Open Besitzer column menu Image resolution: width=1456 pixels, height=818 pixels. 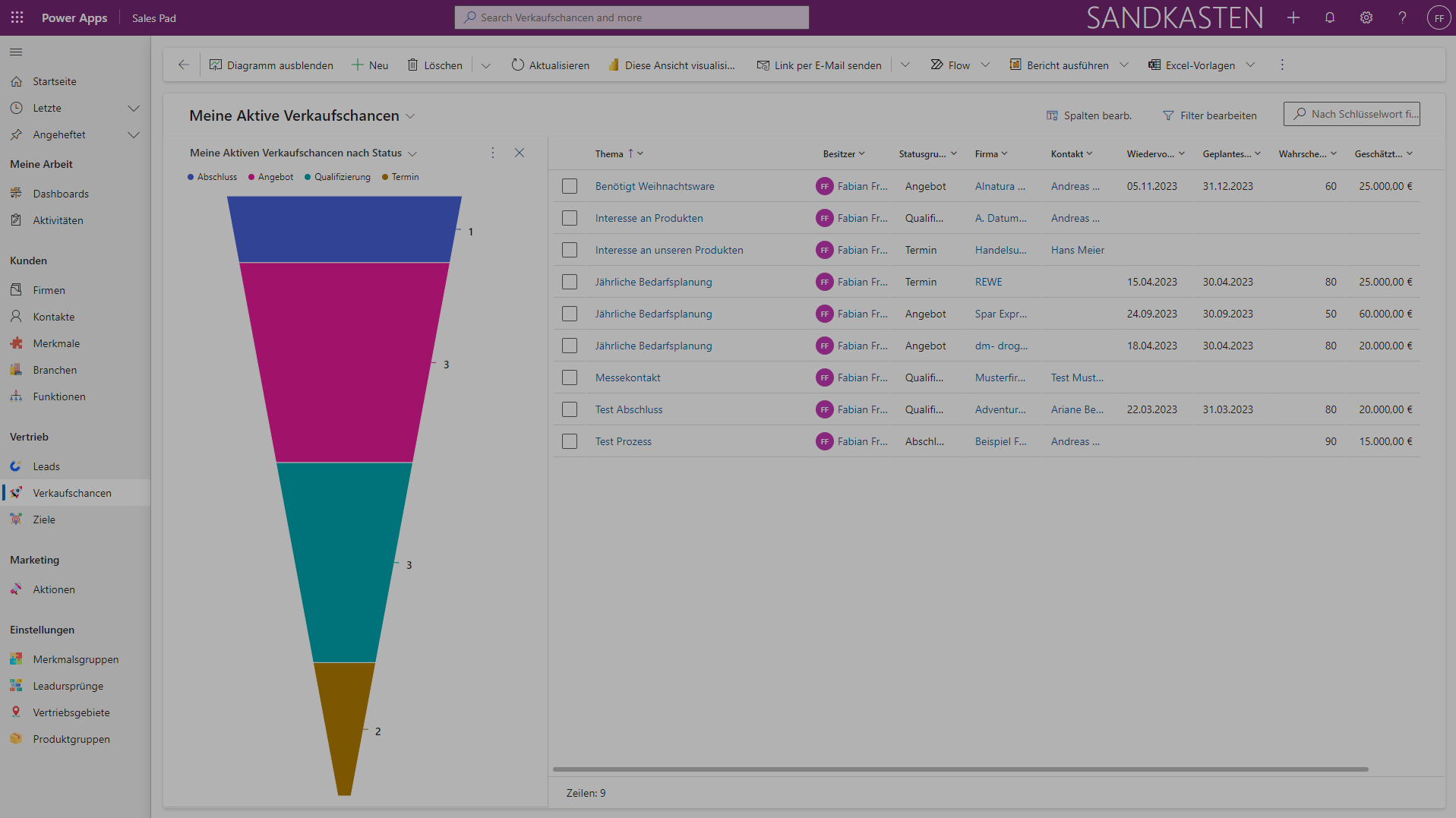point(844,153)
